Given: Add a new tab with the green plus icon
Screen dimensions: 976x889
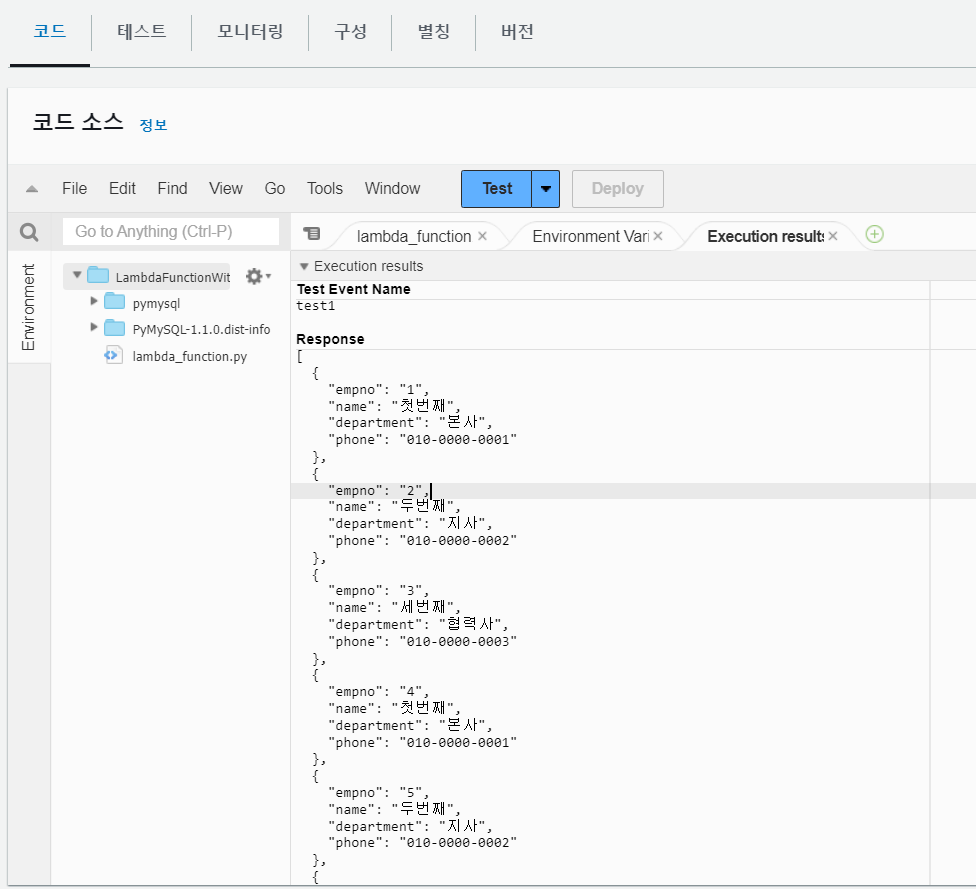Looking at the screenshot, I should (x=875, y=234).
